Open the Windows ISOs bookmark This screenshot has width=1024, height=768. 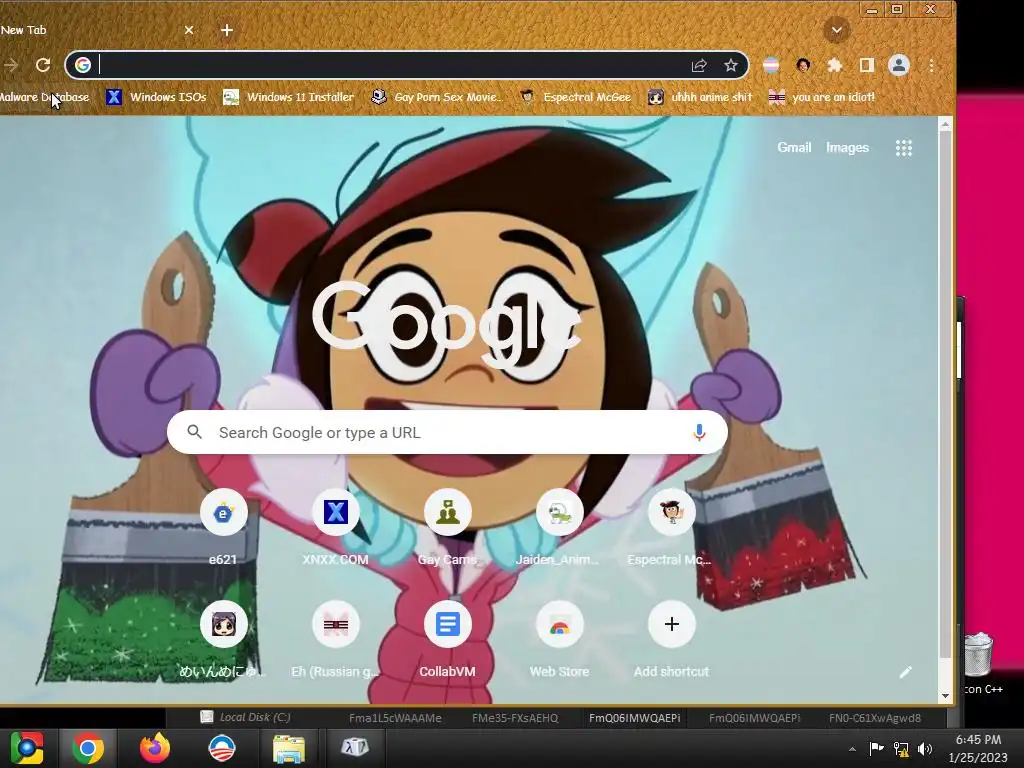point(156,97)
